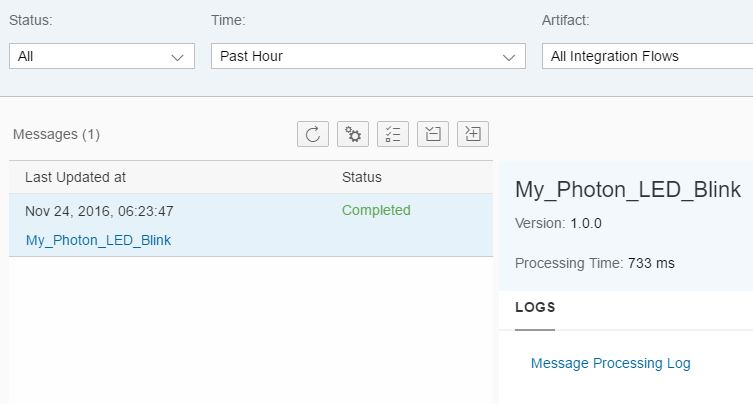Select the message dated Nov 24, 2016, 06:23:47
Image resolution: width=753 pixels, height=404 pixels.
[100, 211]
